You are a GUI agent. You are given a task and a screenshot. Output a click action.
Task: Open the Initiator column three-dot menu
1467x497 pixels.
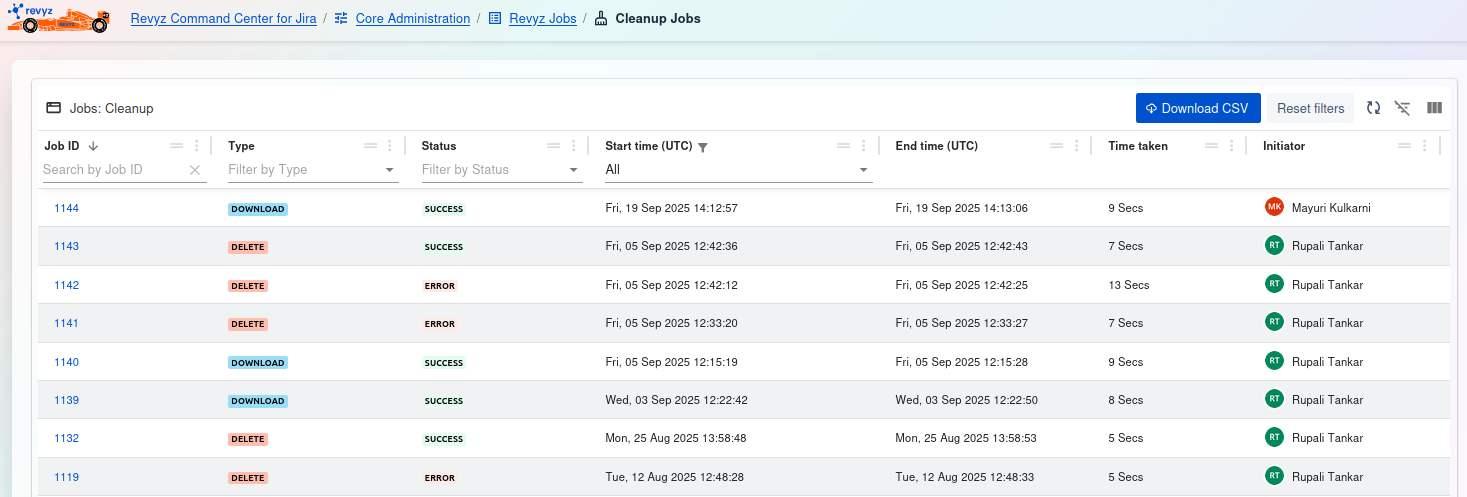click(1424, 146)
